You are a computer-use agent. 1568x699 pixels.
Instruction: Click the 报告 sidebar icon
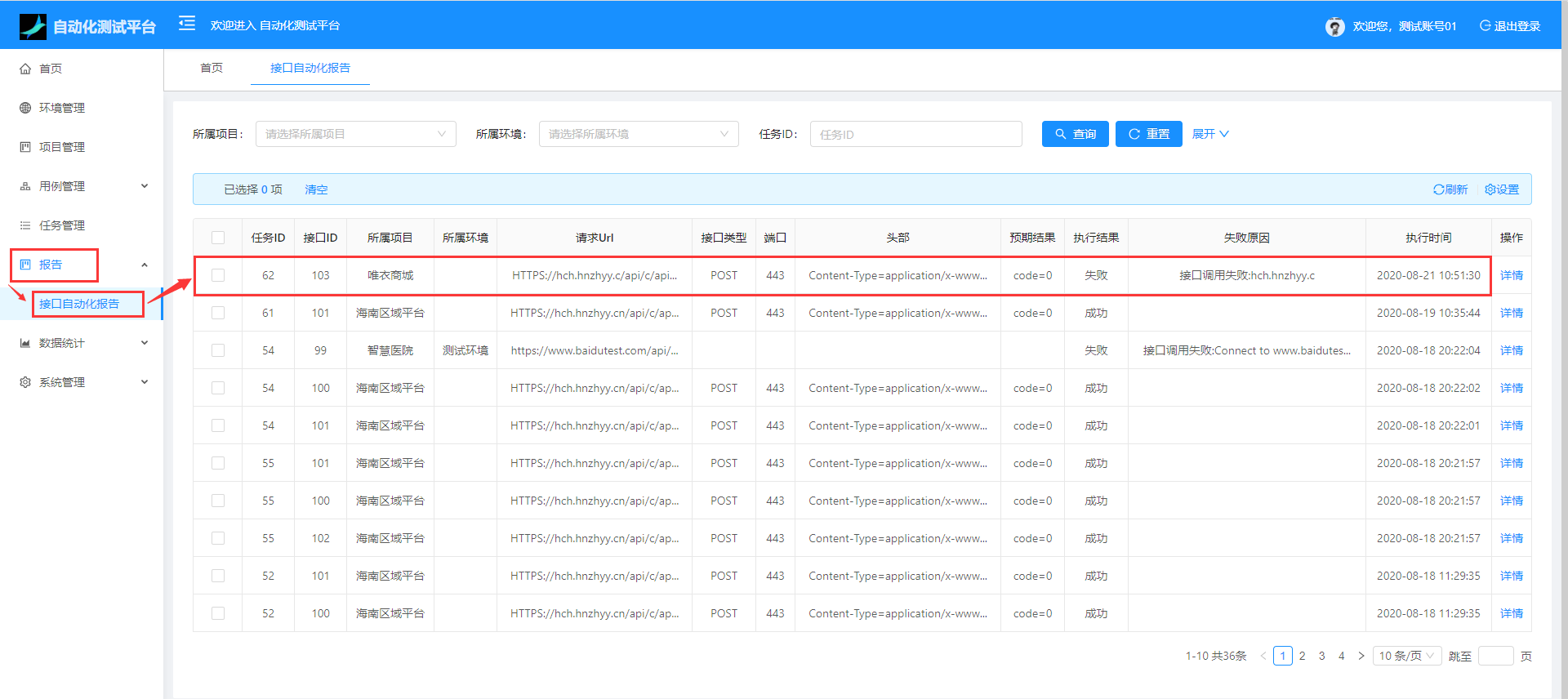pyautogui.click(x=25, y=265)
